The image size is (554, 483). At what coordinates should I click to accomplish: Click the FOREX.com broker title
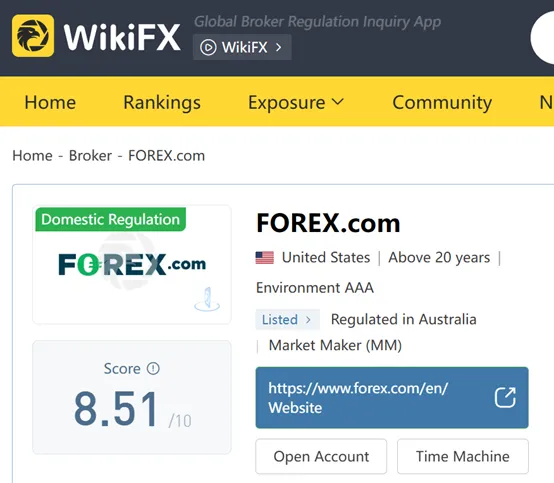[328, 223]
